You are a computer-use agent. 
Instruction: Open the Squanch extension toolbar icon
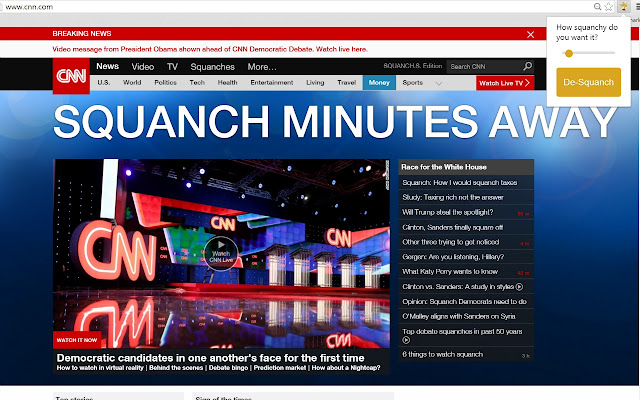pos(623,7)
